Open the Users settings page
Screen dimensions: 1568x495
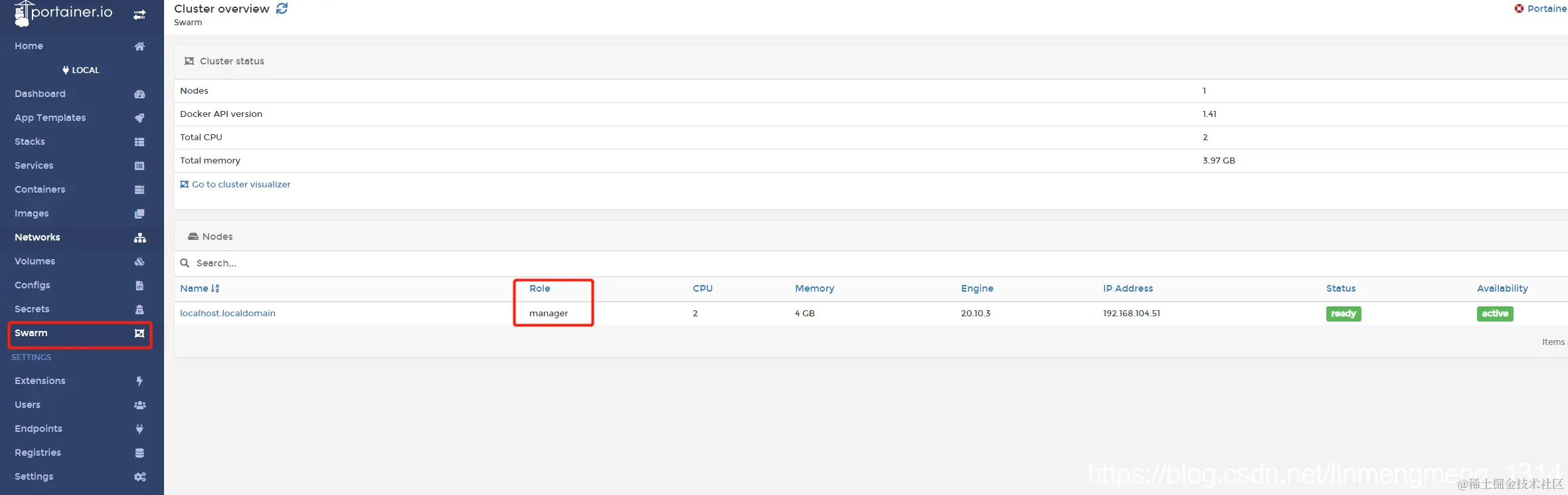click(27, 405)
